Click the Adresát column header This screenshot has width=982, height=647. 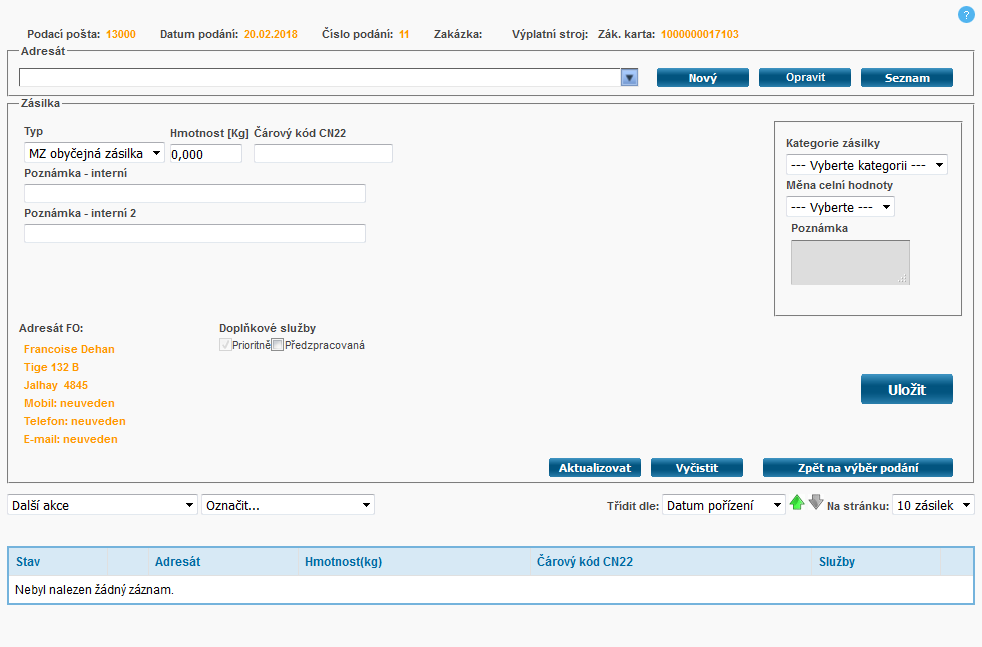pos(177,562)
